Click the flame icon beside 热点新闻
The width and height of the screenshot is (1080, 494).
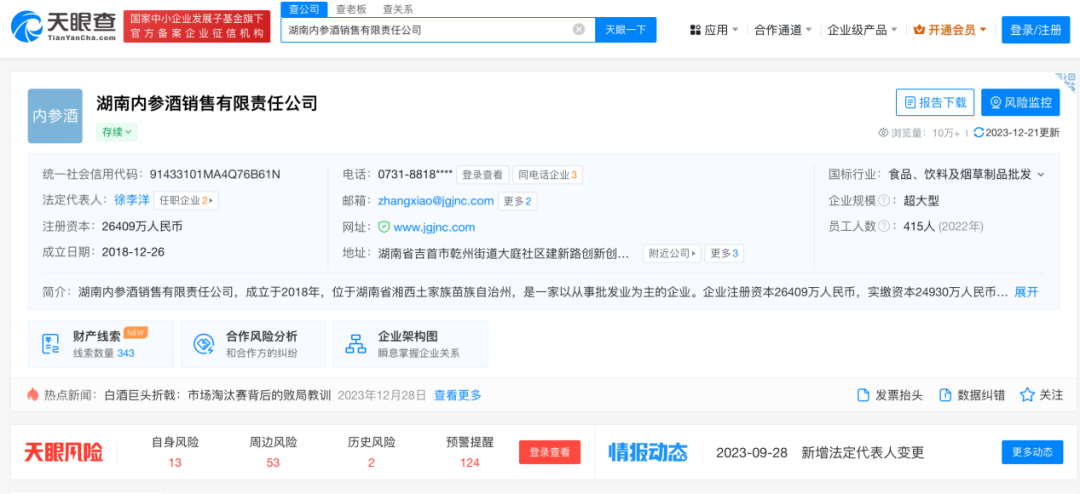tap(32, 395)
